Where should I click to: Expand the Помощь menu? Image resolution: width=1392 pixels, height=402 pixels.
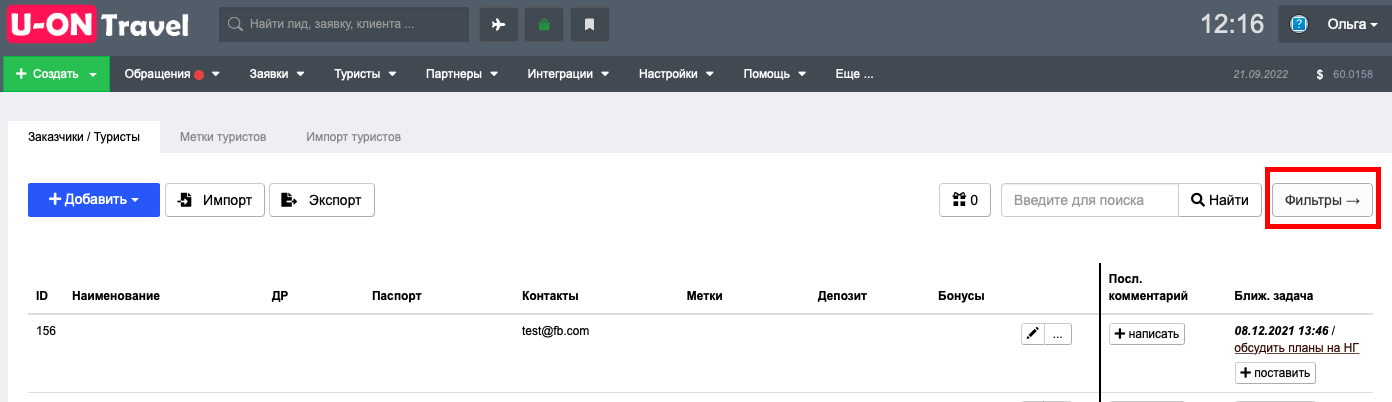774,74
